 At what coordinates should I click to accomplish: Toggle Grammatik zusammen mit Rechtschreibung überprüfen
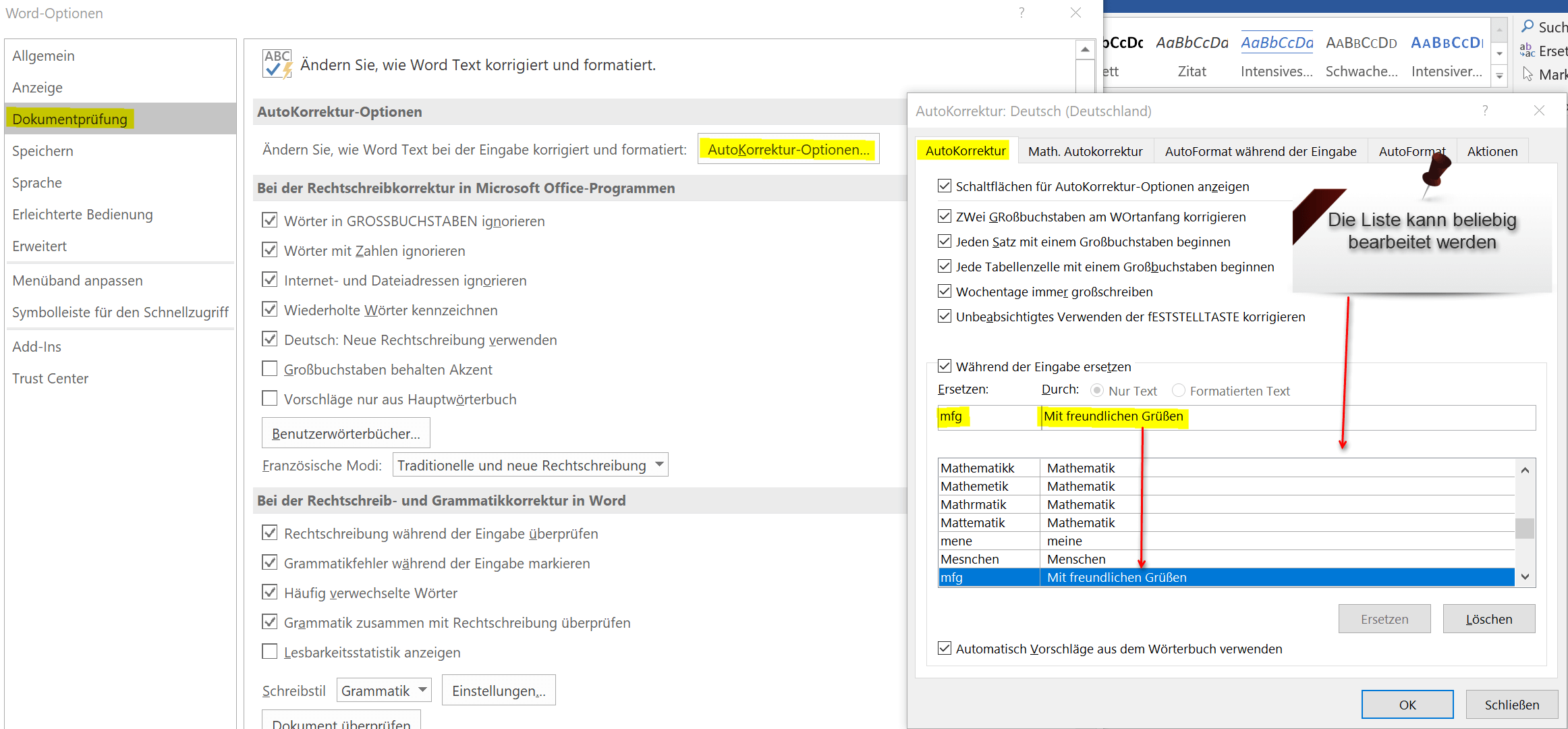click(269, 622)
